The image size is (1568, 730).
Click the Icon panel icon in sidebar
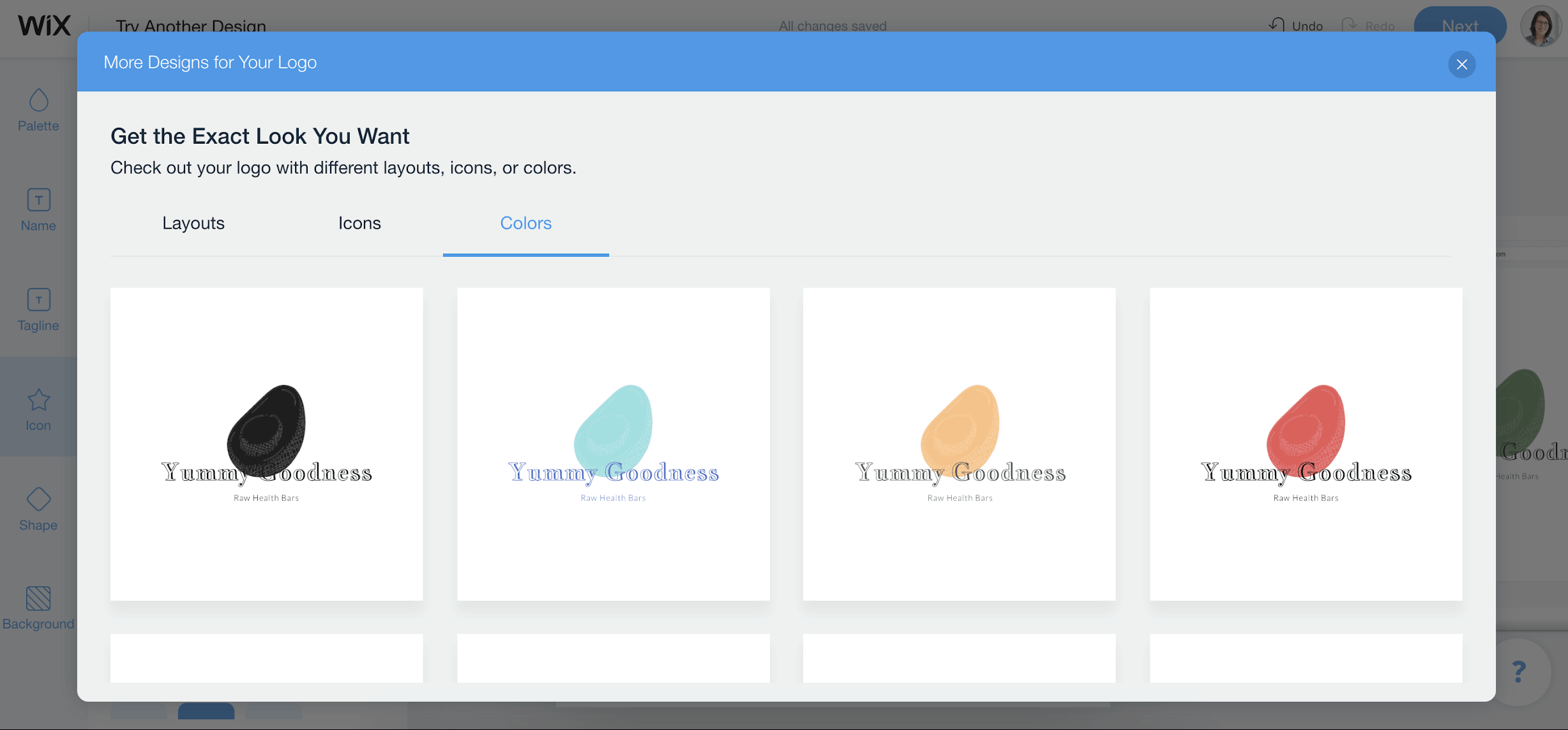click(39, 406)
